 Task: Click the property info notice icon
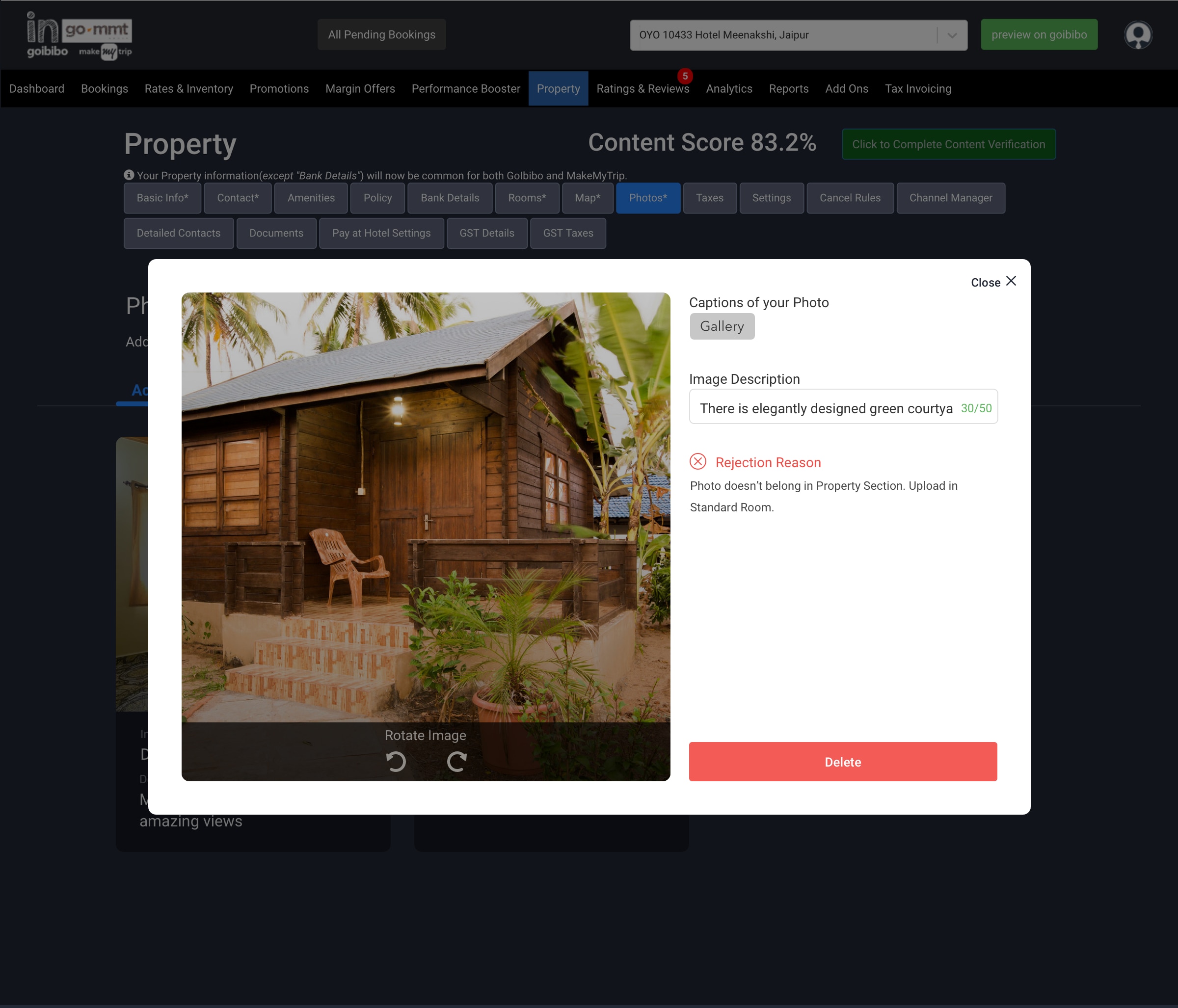click(x=129, y=175)
